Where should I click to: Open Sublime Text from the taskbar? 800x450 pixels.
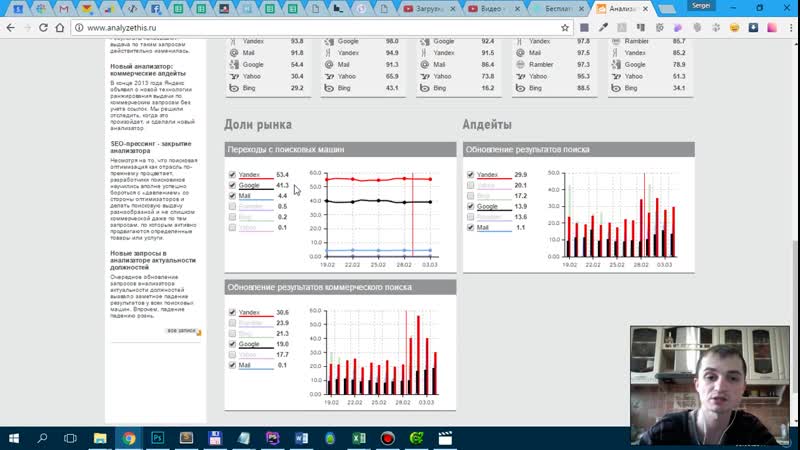point(186,438)
